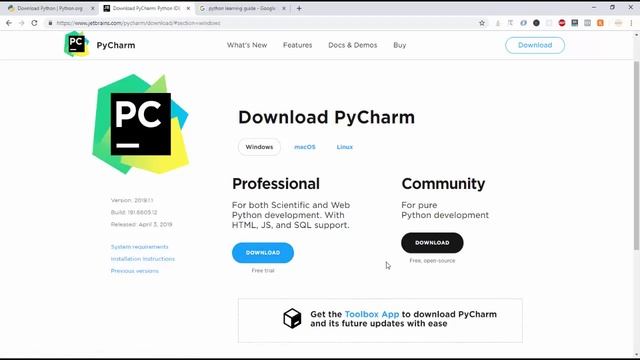Click the PyCharm text in header
The width and height of the screenshot is (640, 360).
coord(116,45)
